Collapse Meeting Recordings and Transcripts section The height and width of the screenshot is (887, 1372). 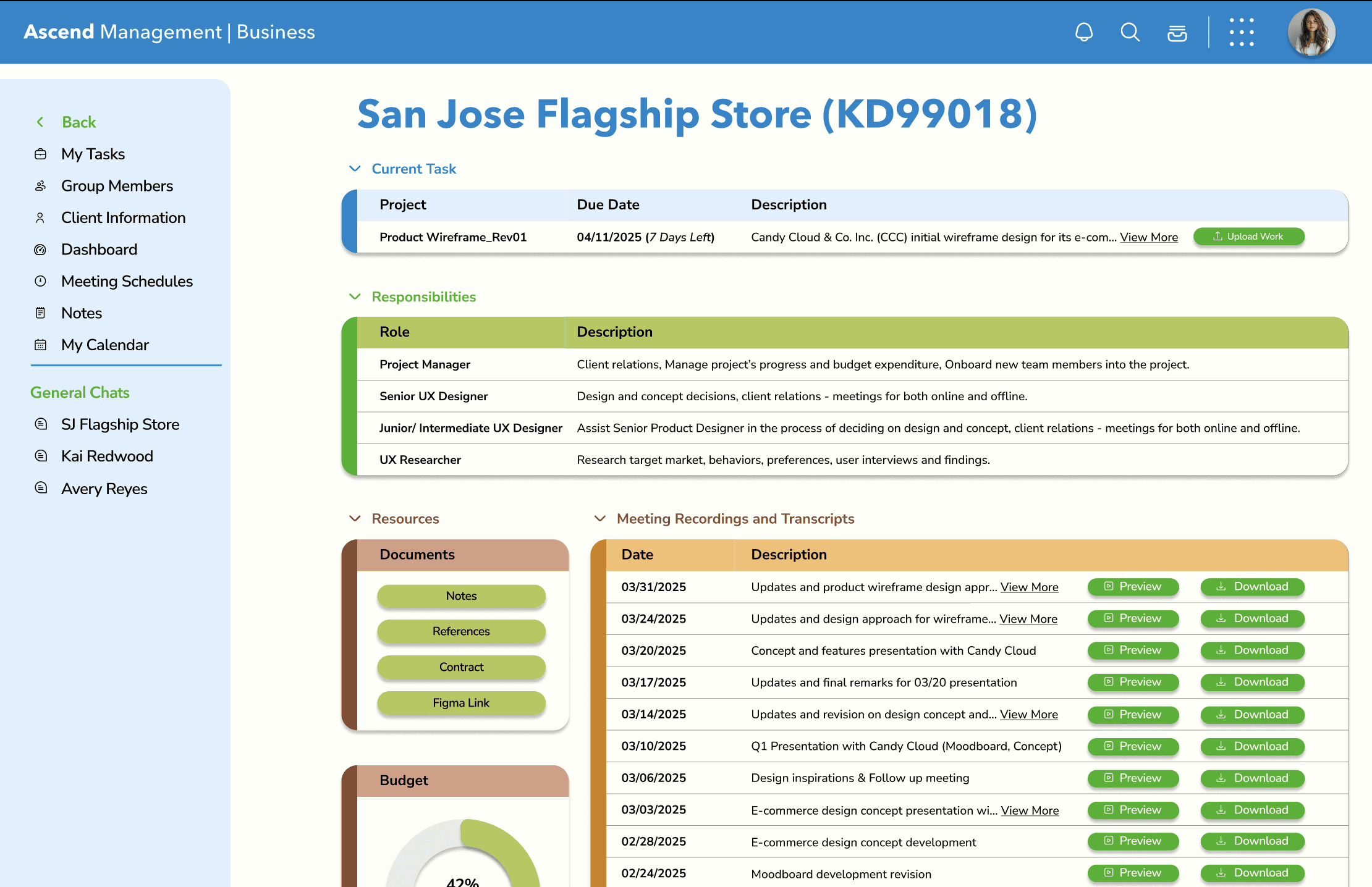click(599, 518)
